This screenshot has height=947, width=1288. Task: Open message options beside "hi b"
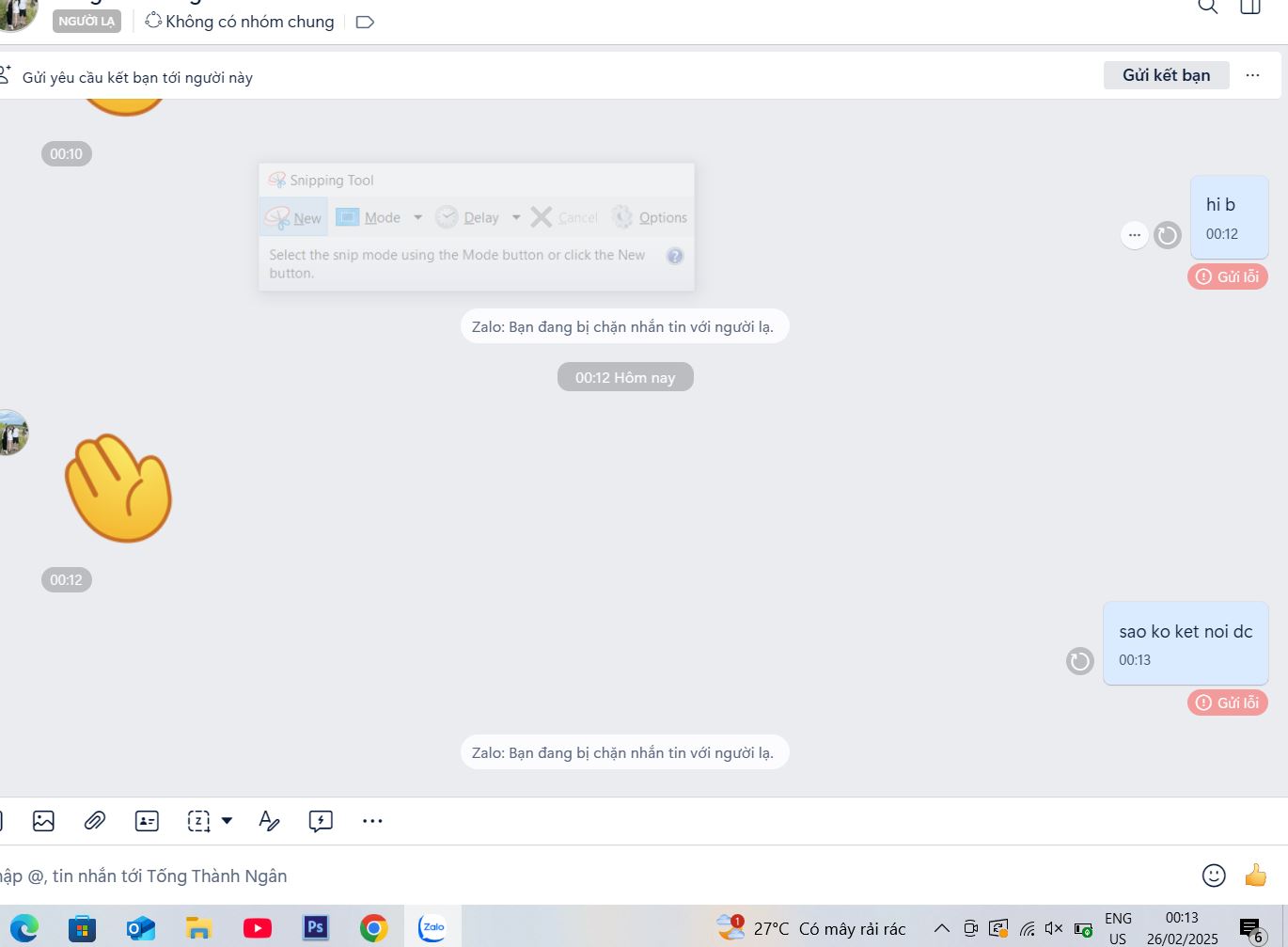pos(1135,235)
